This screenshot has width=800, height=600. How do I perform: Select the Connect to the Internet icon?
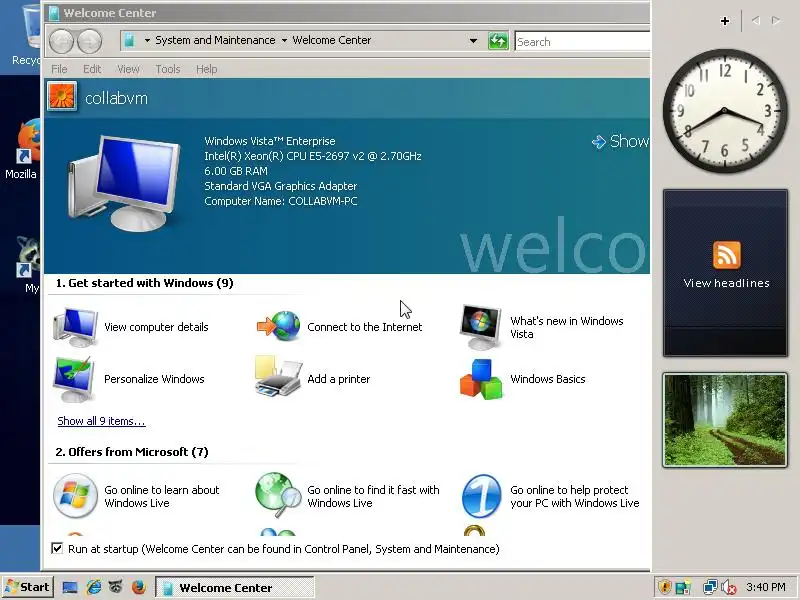point(279,326)
